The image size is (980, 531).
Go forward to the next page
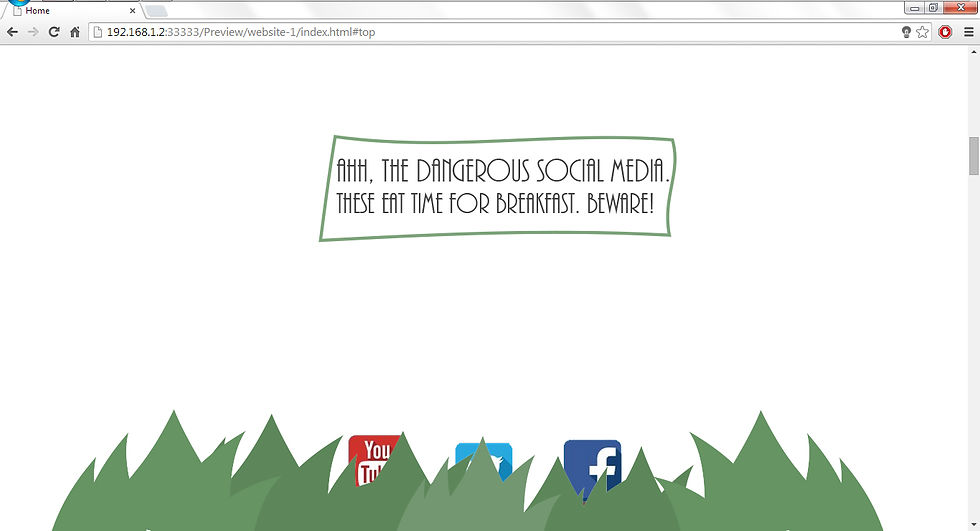[x=33, y=32]
